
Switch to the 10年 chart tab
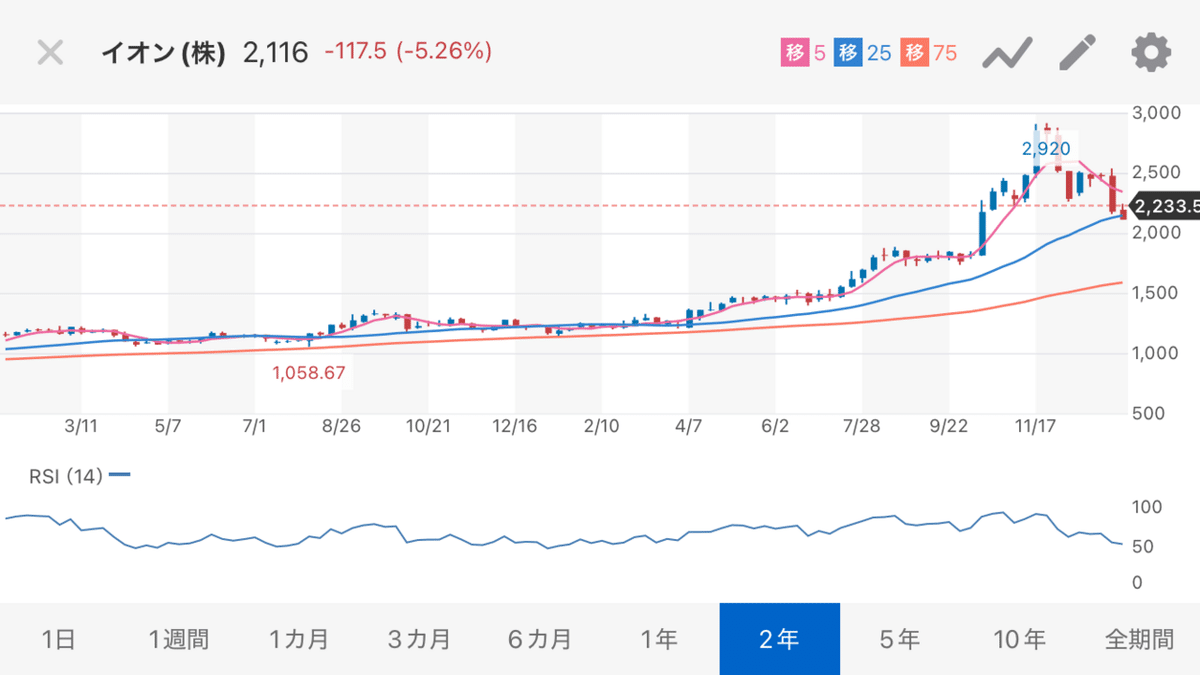coord(1019,637)
